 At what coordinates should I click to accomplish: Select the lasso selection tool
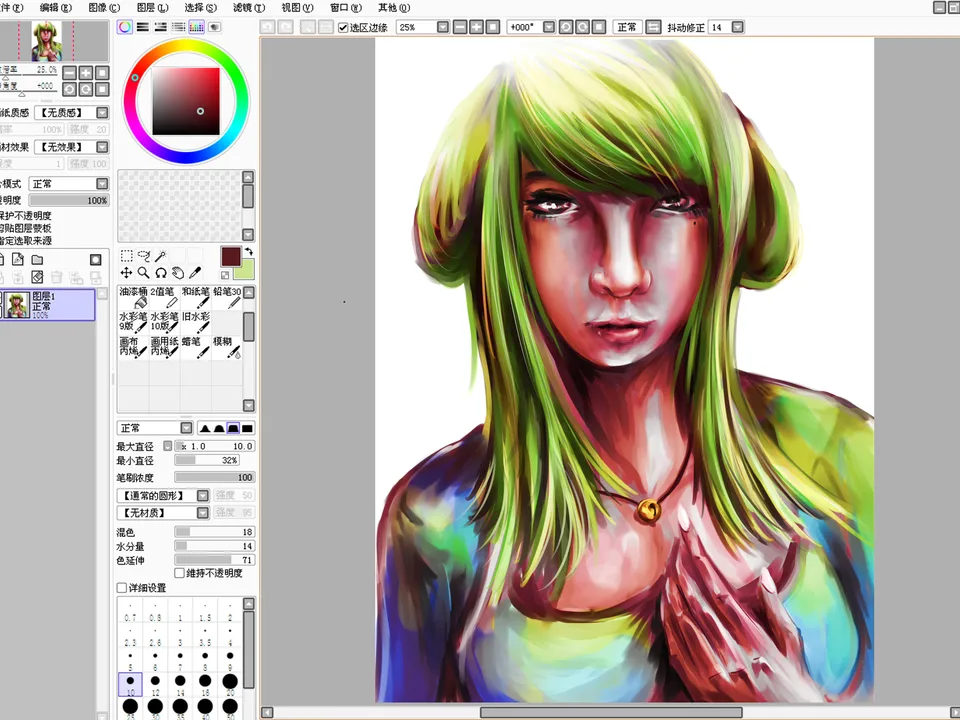(143, 256)
